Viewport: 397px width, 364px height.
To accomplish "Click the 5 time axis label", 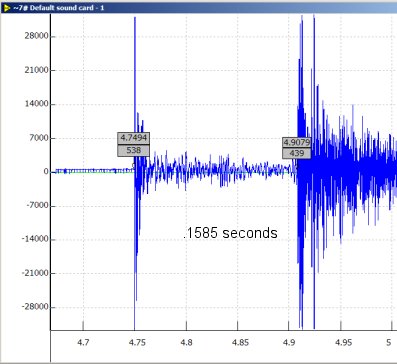I will tap(388, 342).
